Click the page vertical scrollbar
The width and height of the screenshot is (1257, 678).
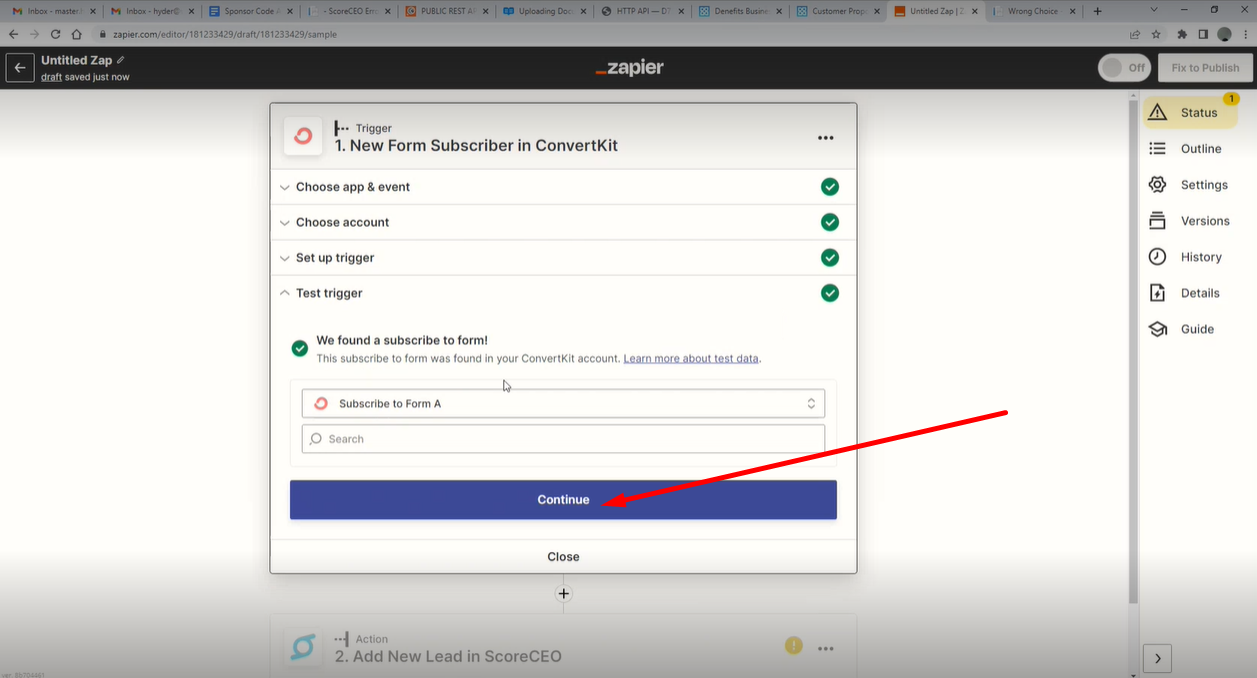click(x=1133, y=350)
